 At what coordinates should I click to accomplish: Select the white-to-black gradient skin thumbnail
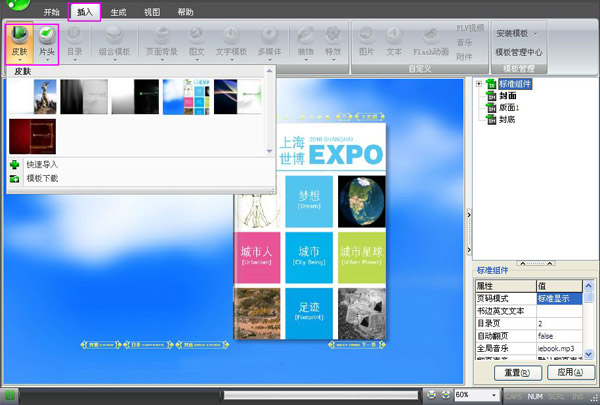click(x=135, y=97)
